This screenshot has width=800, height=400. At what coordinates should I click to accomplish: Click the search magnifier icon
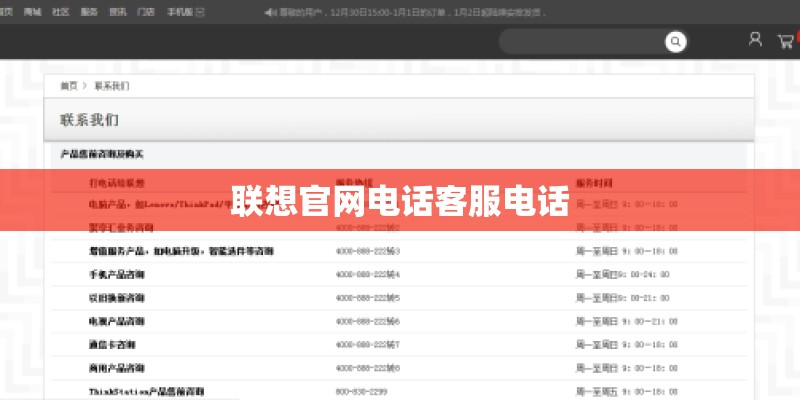tap(675, 41)
